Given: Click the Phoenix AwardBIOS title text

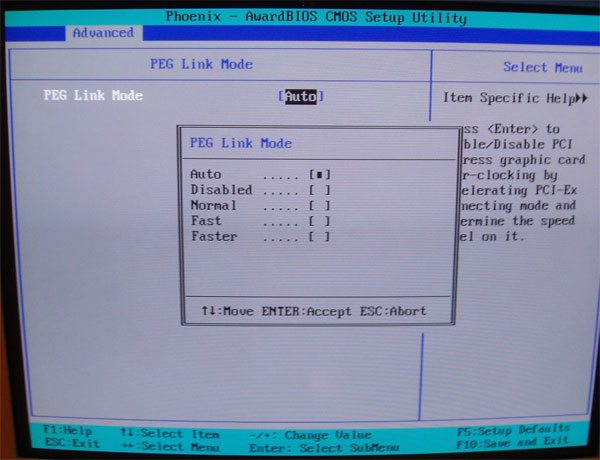Looking at the screenshot, I should (x=316, y=17).
